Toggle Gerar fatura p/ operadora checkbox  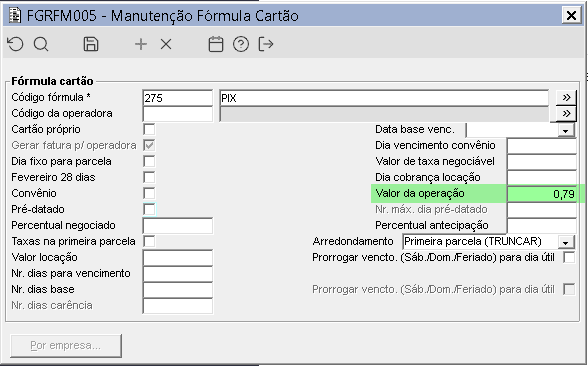pyautogui.click(x=149, y=146)
